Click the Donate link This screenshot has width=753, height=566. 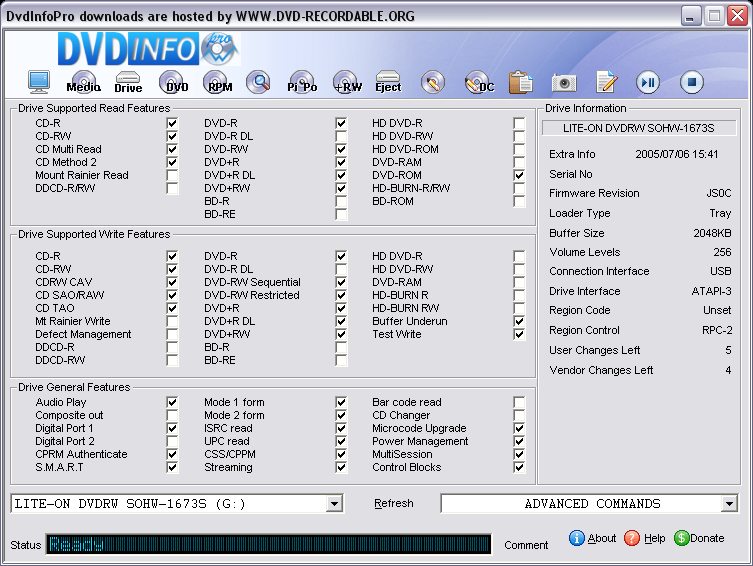point(707,538)
